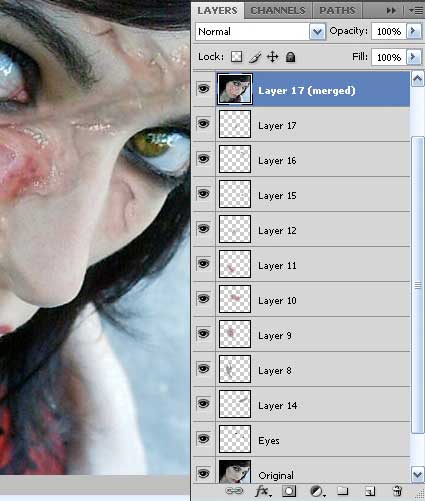This screenshot has width=425, height=501.
Task: Lock transparent pixels
Action: (x=236, y=57)
